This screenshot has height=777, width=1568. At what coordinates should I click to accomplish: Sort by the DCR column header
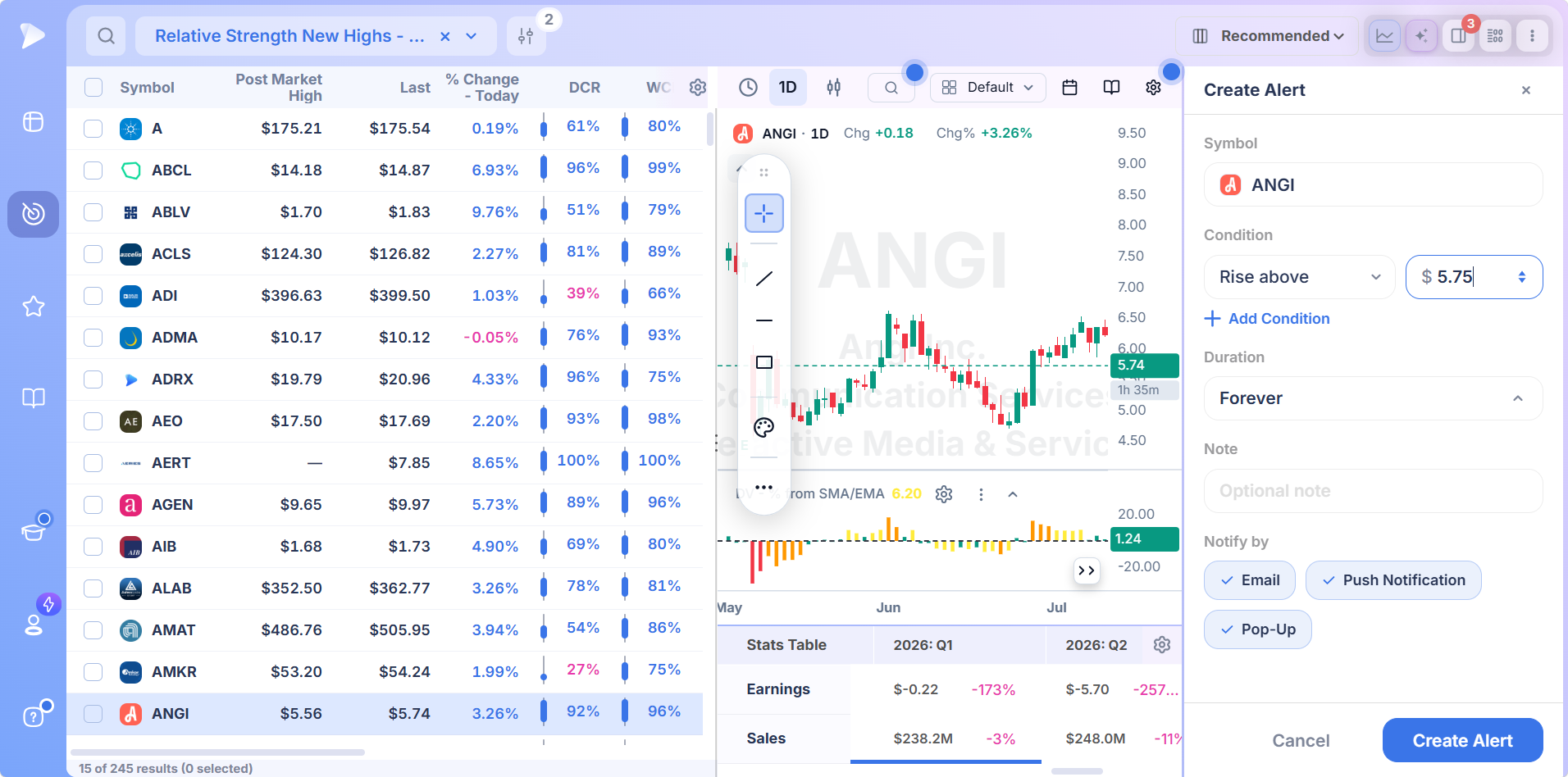[585, 88]
